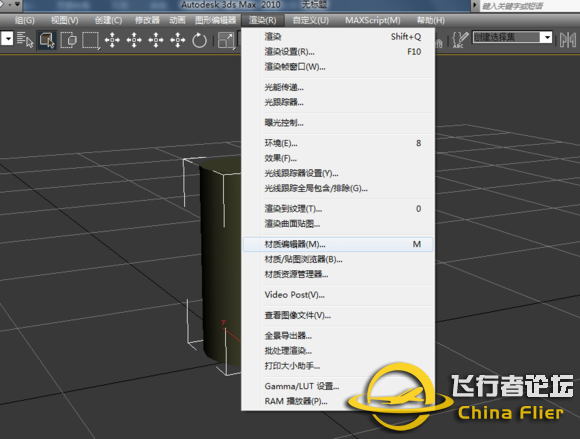Select 渲染帧窗口(W)... entry
Screen dimensions: 580x439
(x=338, y=67)
